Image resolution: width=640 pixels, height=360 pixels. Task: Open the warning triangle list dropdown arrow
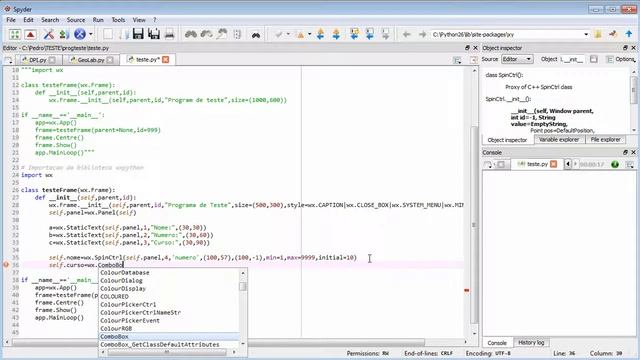[x=309, y=34]
